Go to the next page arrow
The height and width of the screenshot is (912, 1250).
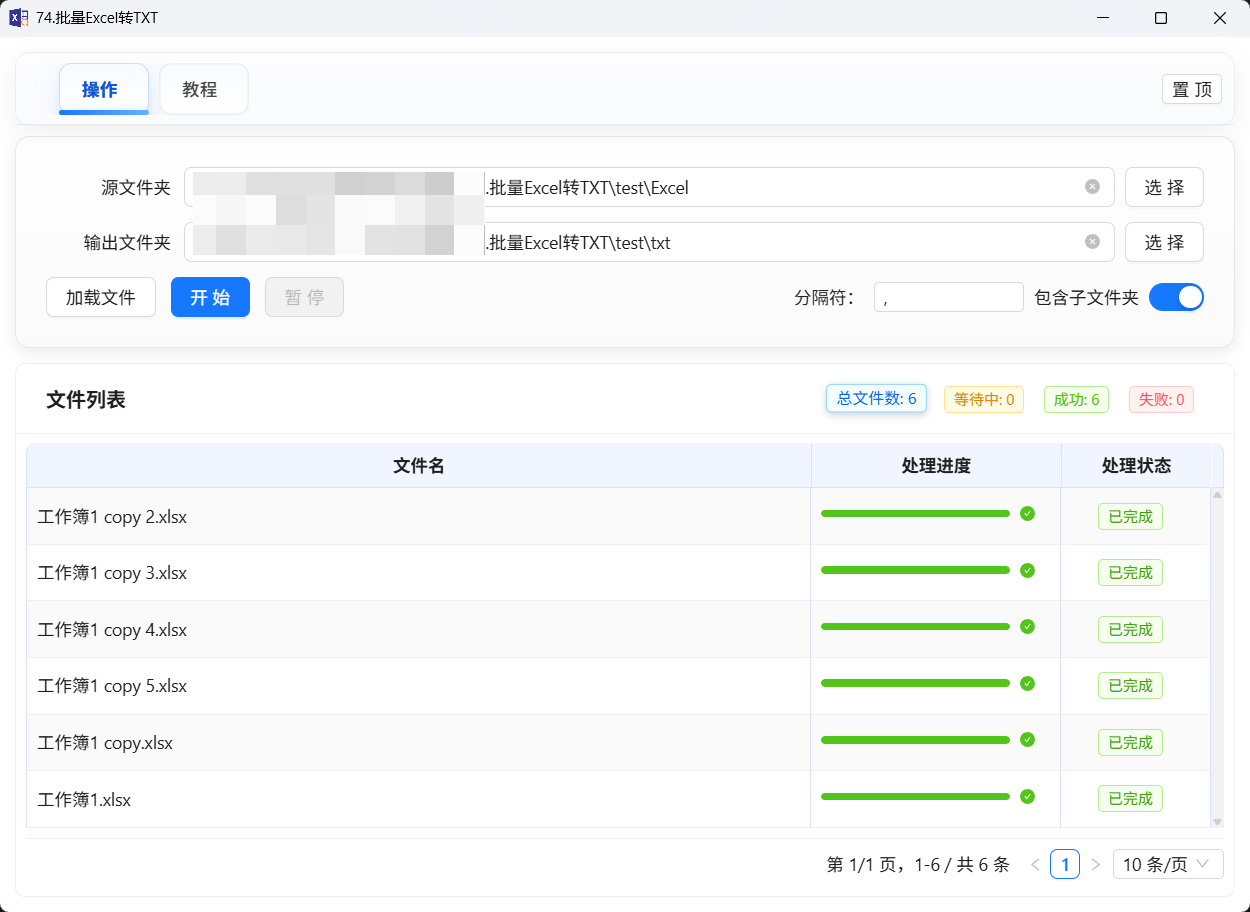pyautogui.click(x=1095, y=865)
